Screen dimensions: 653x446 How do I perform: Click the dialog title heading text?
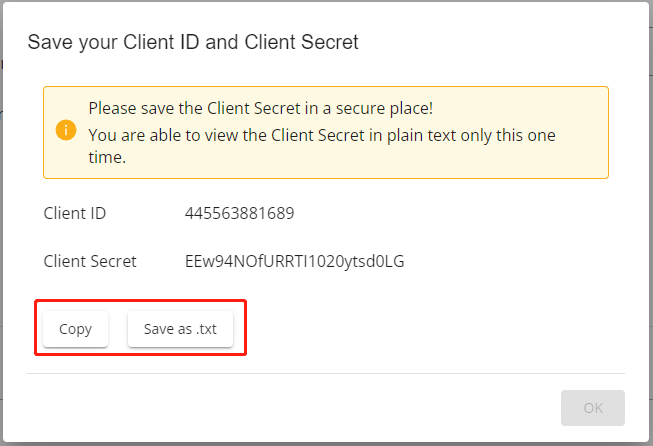[x=193, y=42]
